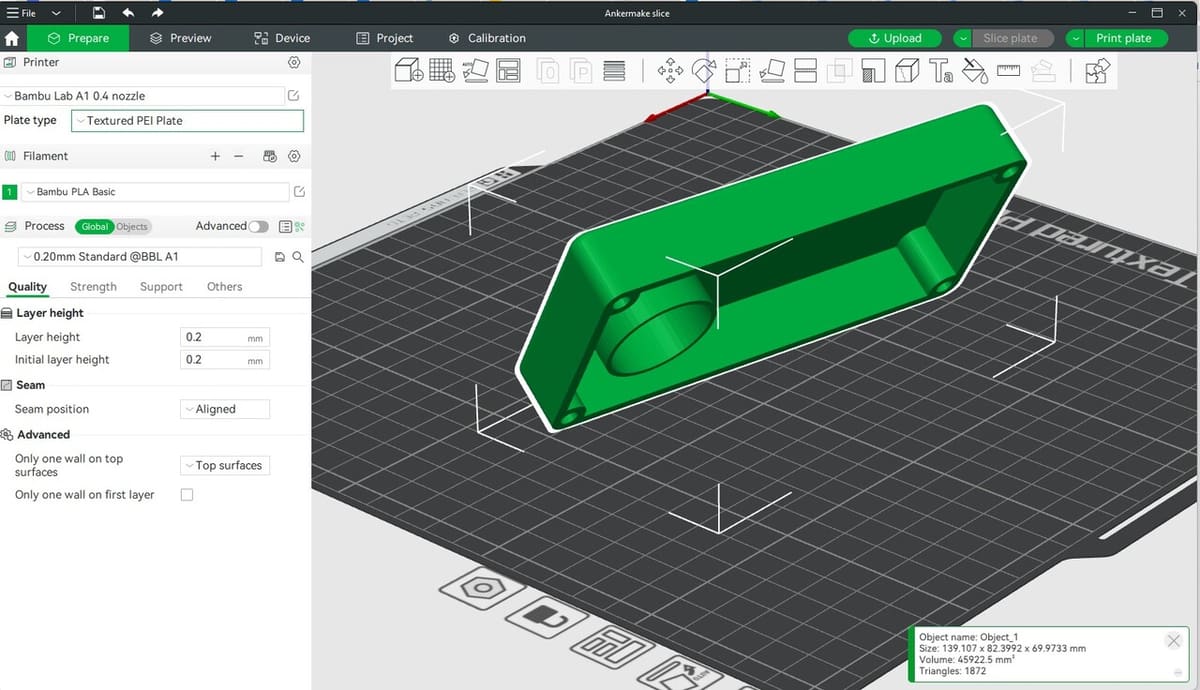Click the Print plate button
This screenshot has width=1200, height=690.
(1123, 38)
